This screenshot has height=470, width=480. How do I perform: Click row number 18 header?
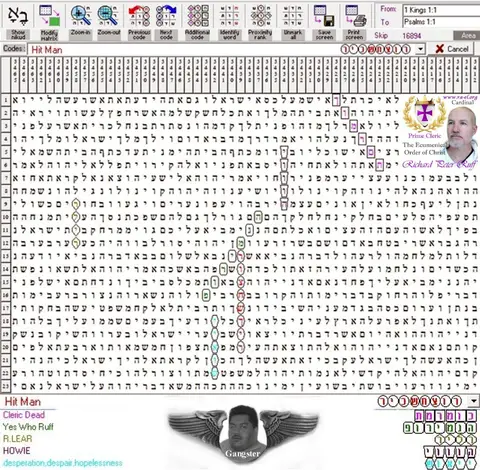(x=5, y=321)
